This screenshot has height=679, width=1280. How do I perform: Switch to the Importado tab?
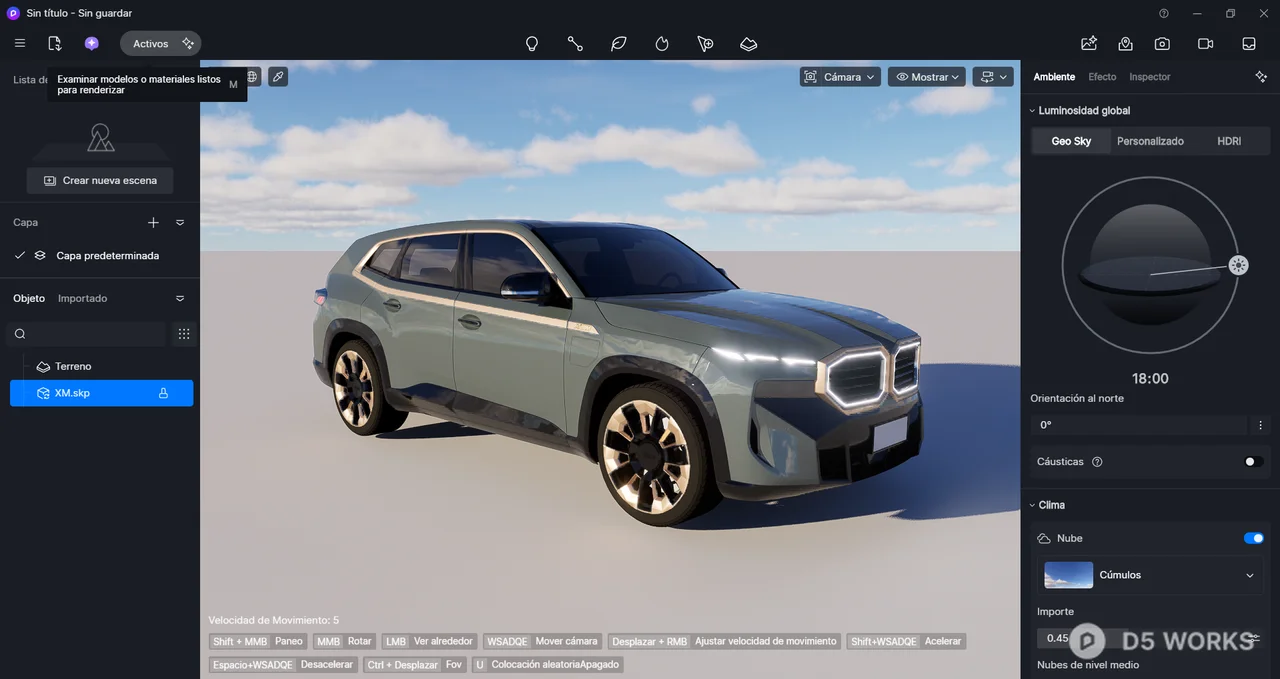pos(82,299)
